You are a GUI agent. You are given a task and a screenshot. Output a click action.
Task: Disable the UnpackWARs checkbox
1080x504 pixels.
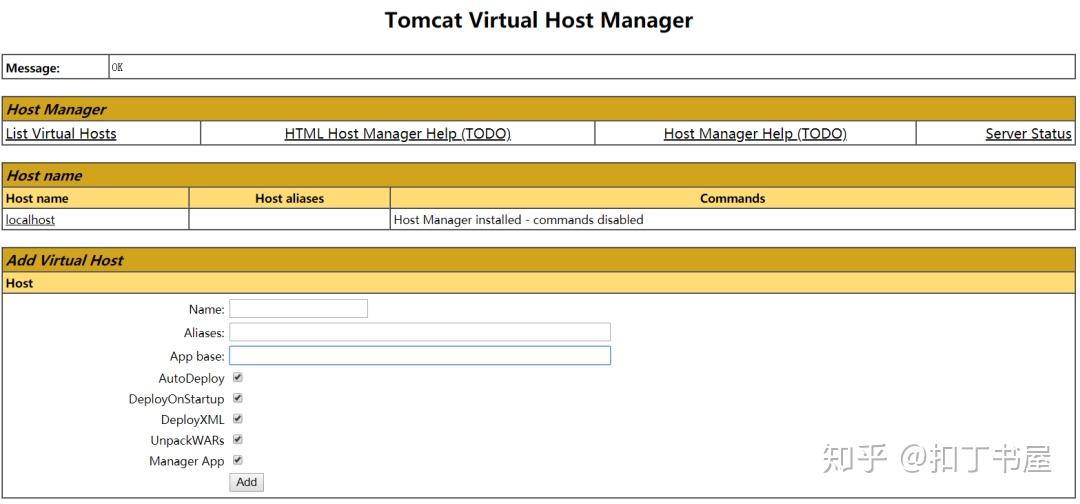(238, 439)
